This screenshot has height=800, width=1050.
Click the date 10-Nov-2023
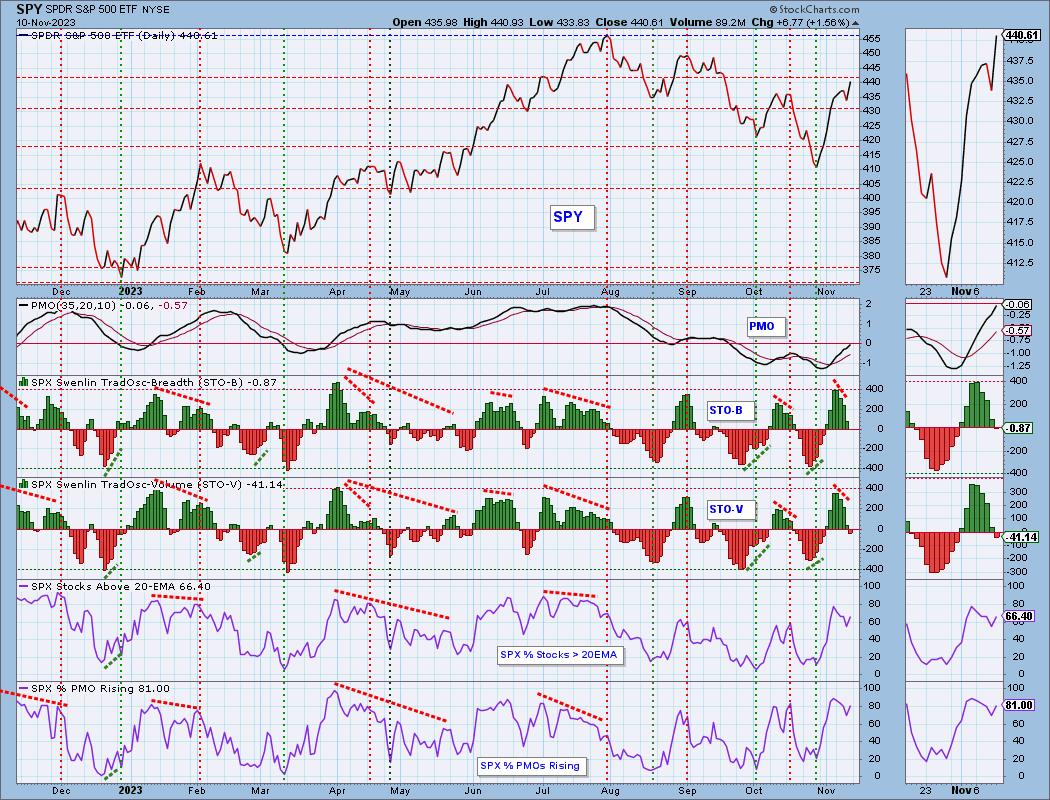[x=44, y=22]
